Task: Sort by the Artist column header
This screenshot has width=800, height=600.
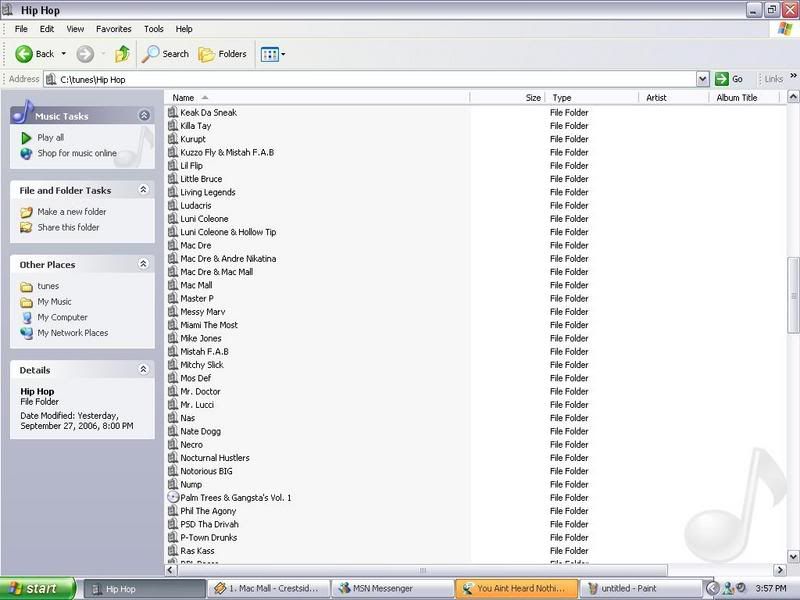Action: (x=673, y=97)
